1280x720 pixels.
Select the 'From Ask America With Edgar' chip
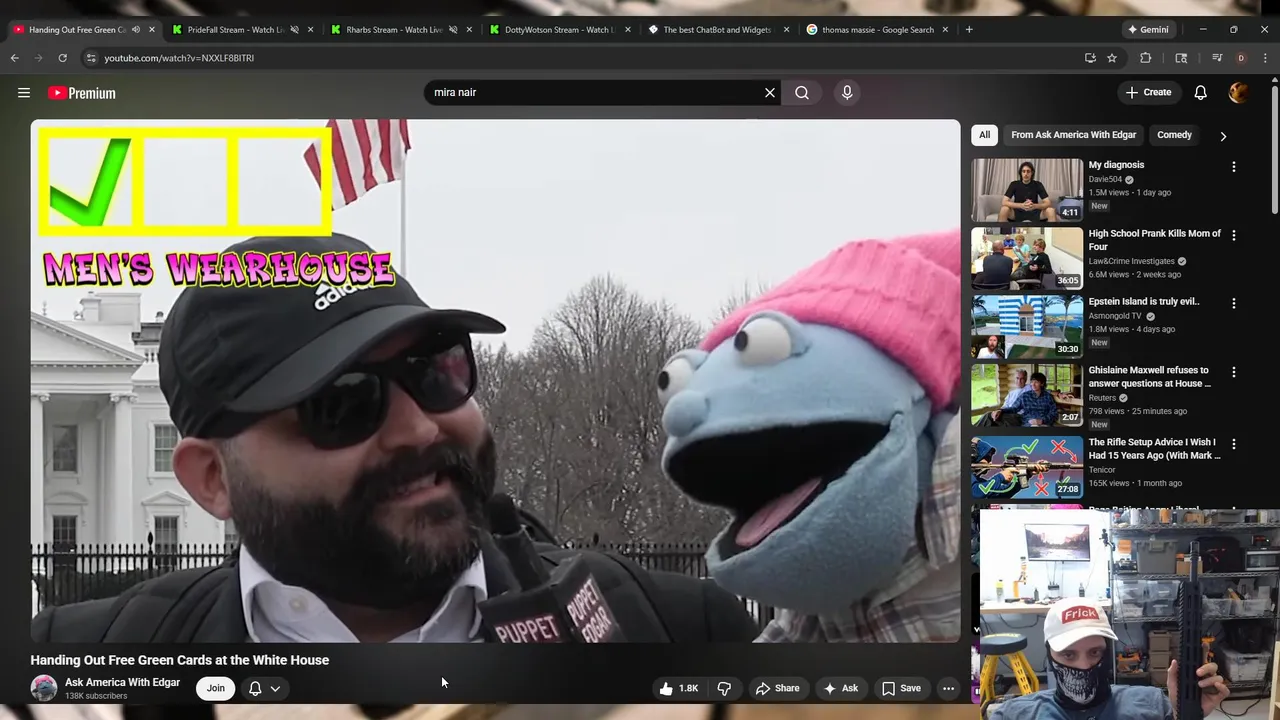pos(1073,135)
